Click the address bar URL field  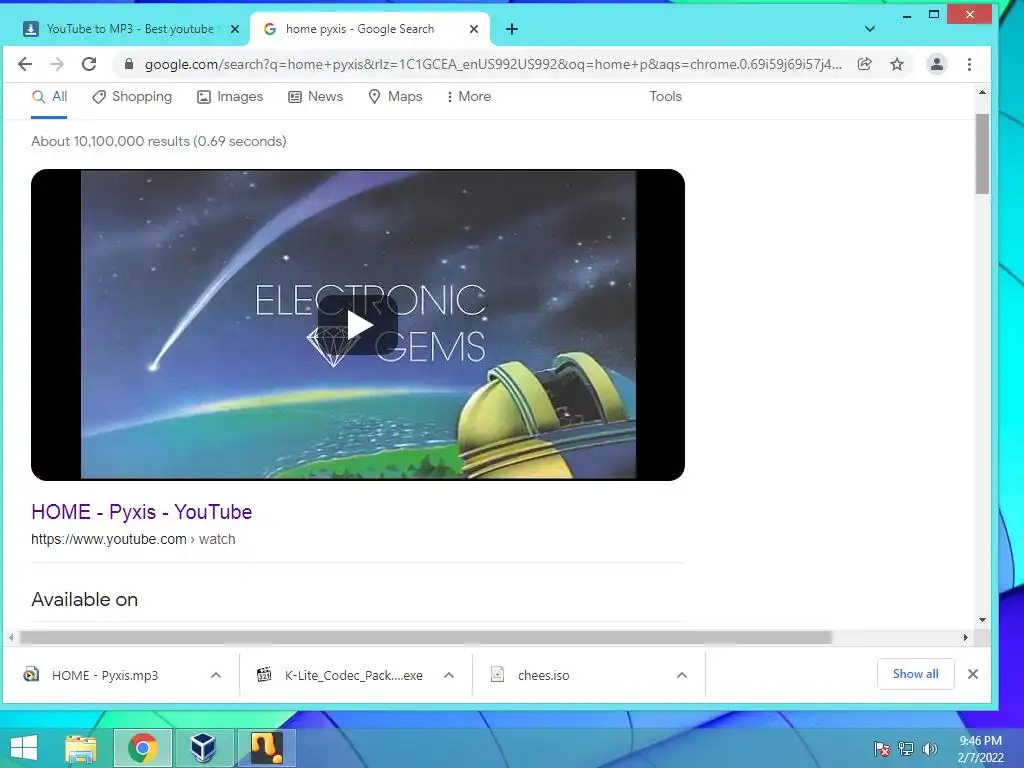(x=493, y=64)
